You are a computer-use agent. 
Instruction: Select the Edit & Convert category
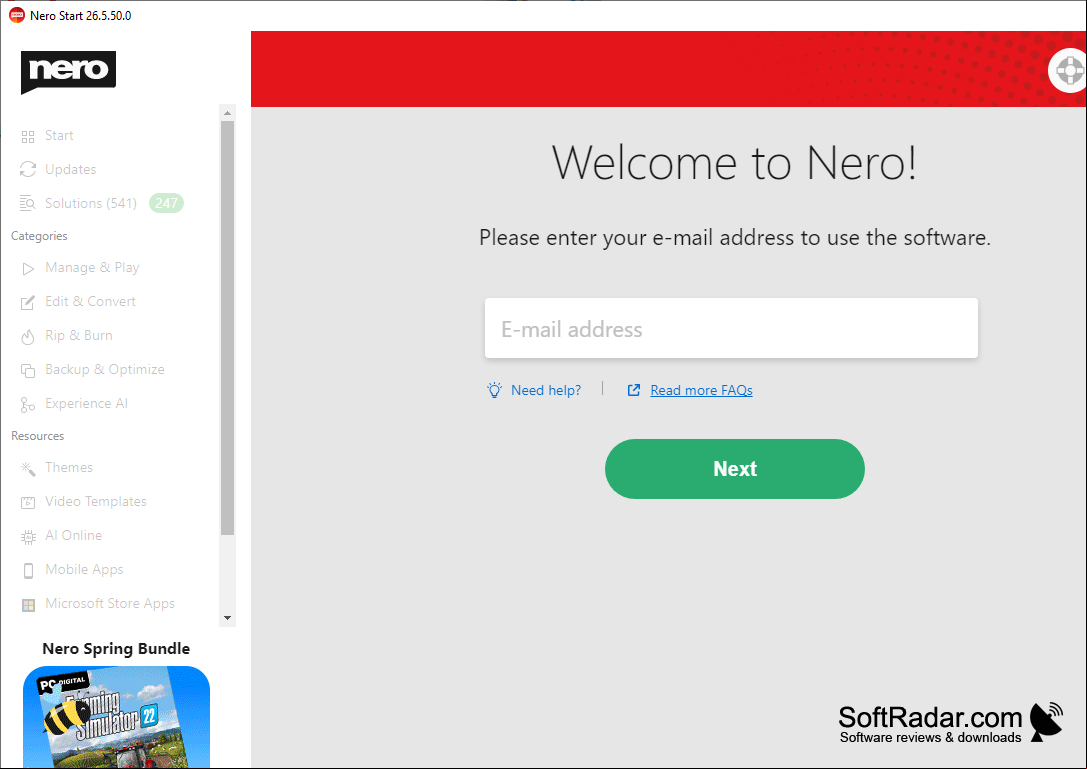90,302
